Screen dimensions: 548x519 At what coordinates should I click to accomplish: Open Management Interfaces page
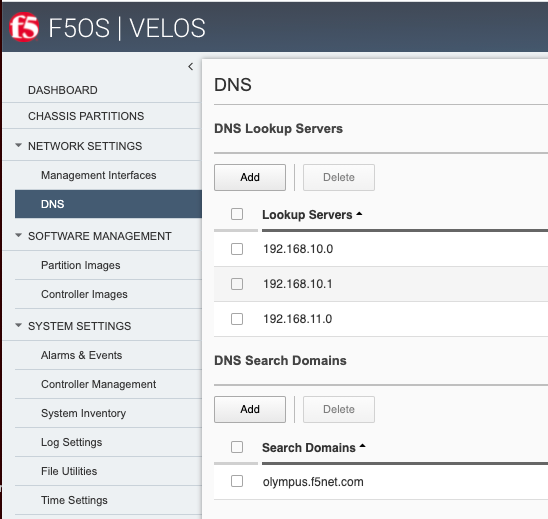99,175
